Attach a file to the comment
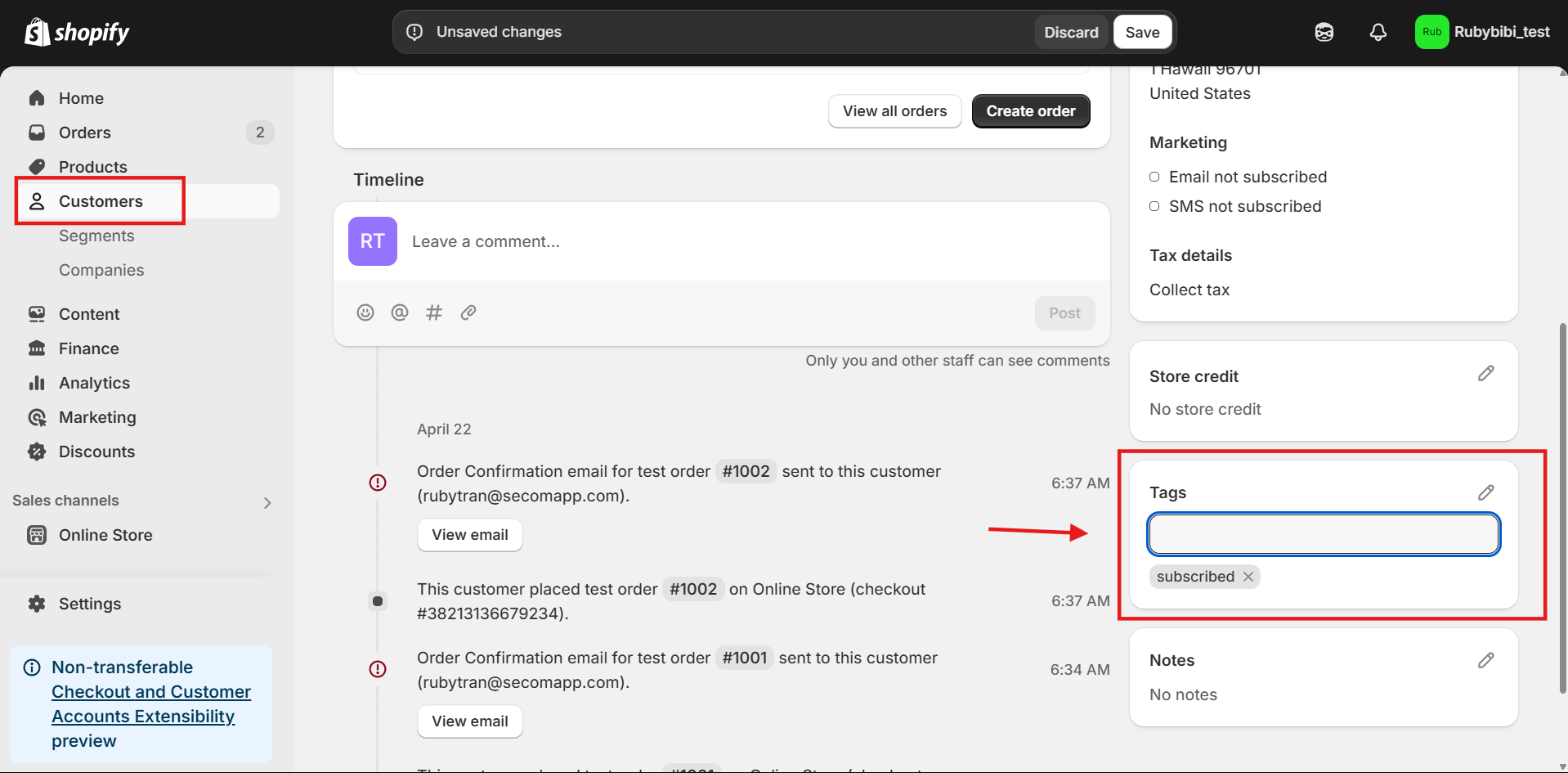The image size is (1568, 773). (468, 312)
